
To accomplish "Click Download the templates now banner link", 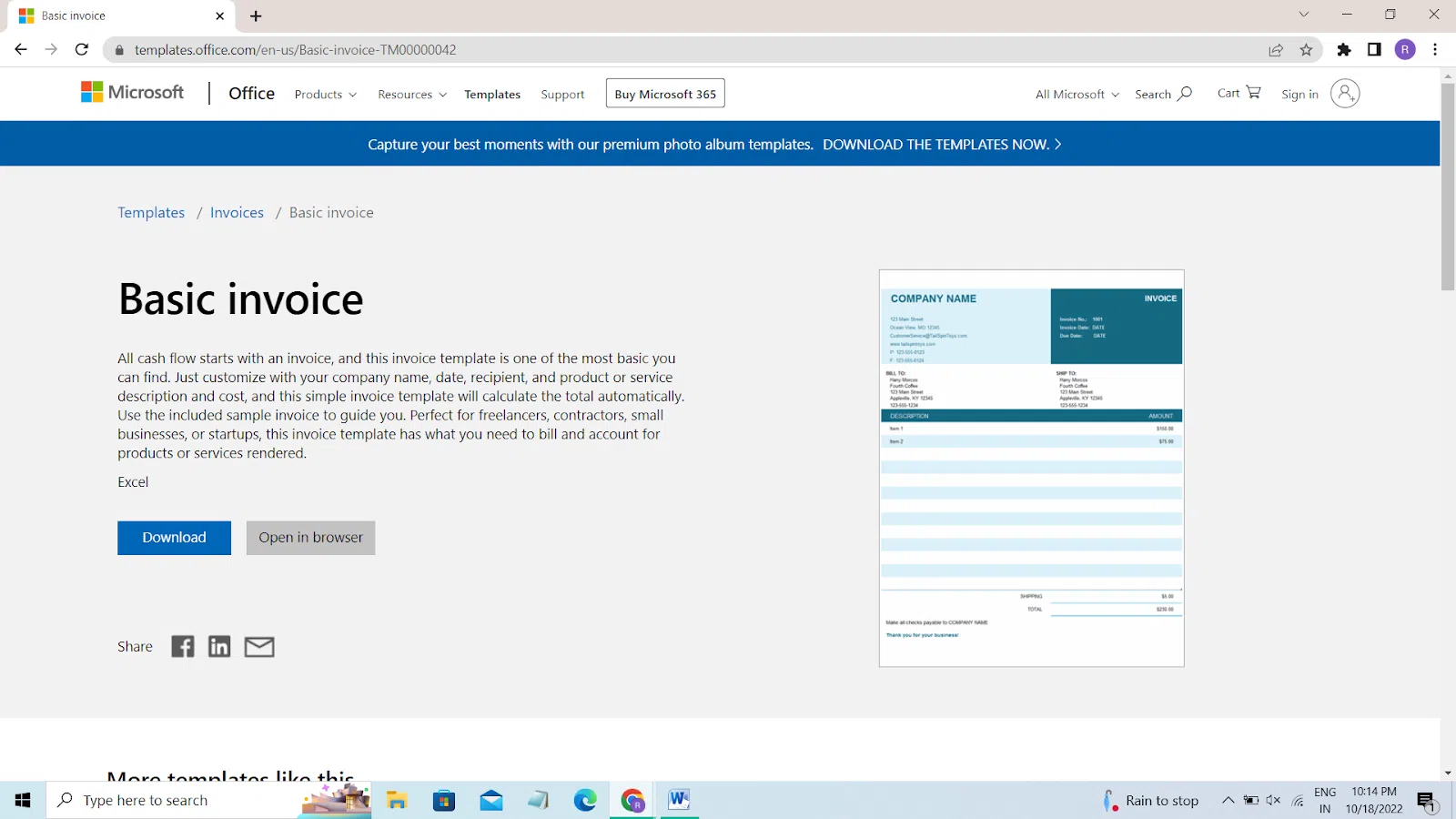I will [942, 144].
